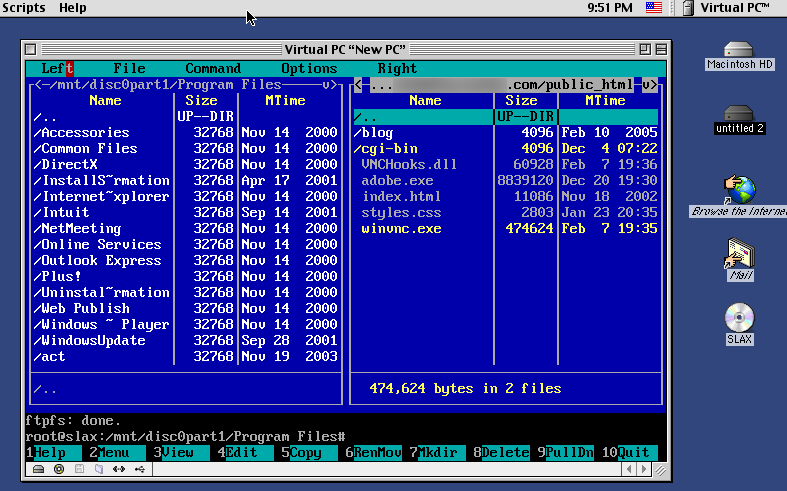
Task: Click the hard disk status icon
Action: [x=39, y=468]
